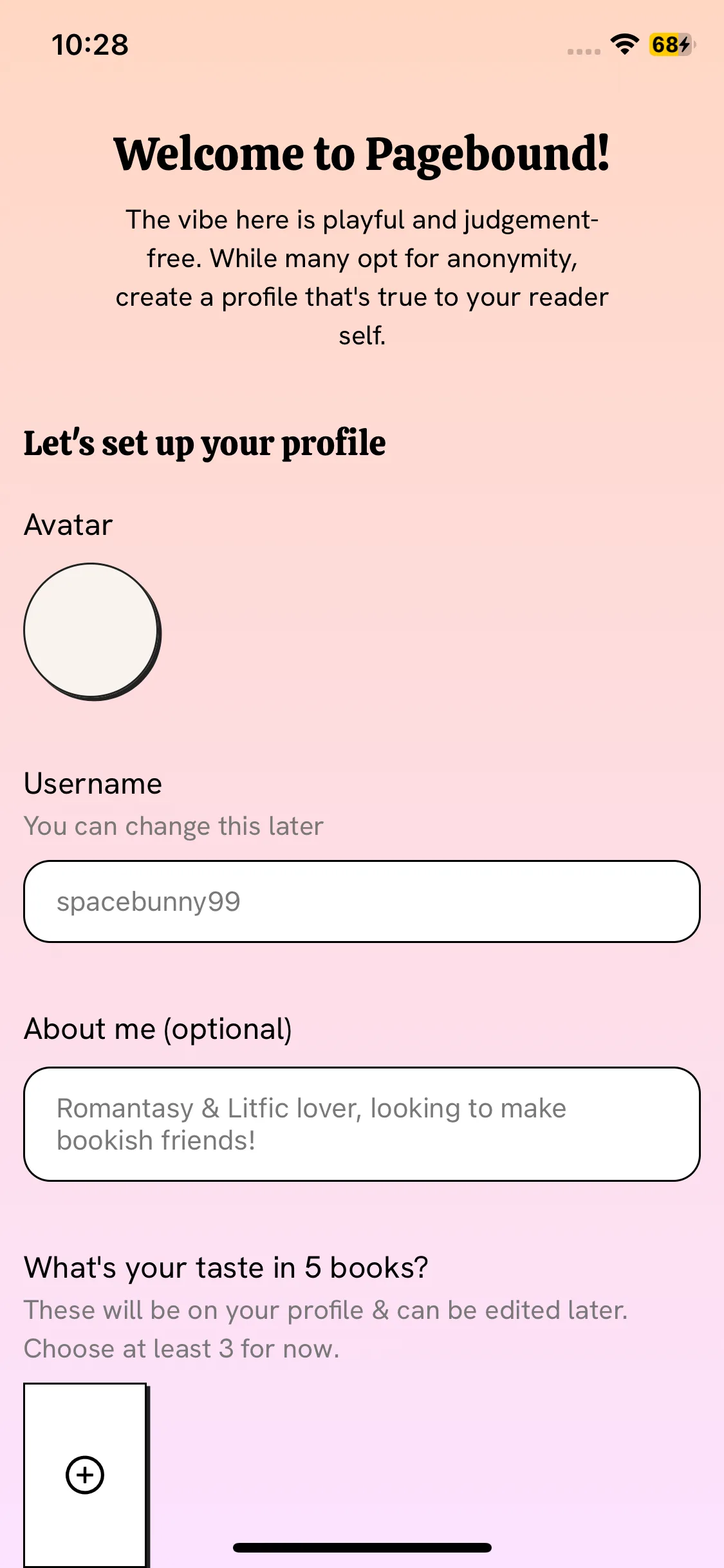Click the username field showing spacebunny99
The image size is (724, 1568).
[362, 901]
